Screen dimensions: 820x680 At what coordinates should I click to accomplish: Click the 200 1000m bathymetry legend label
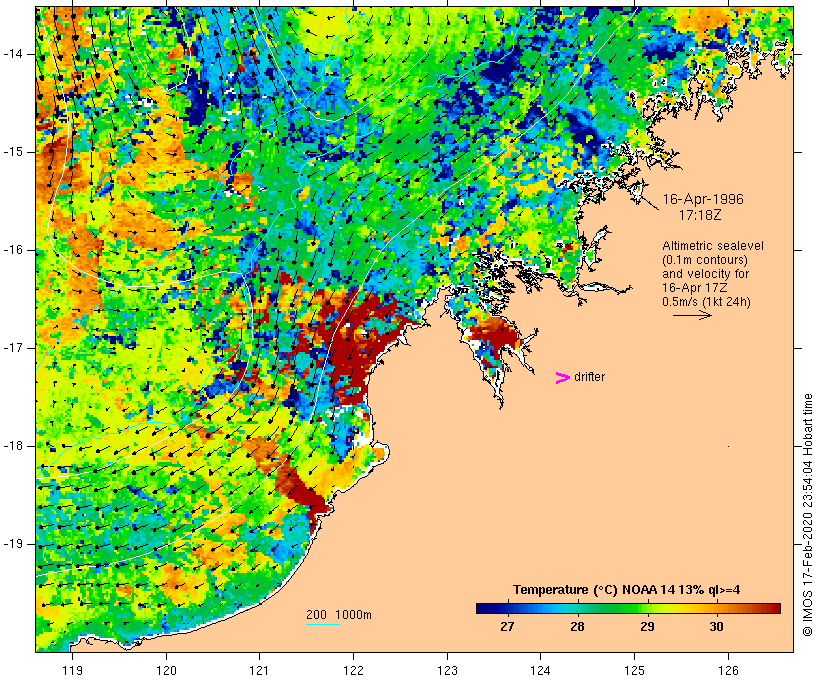tap(339, 615)
